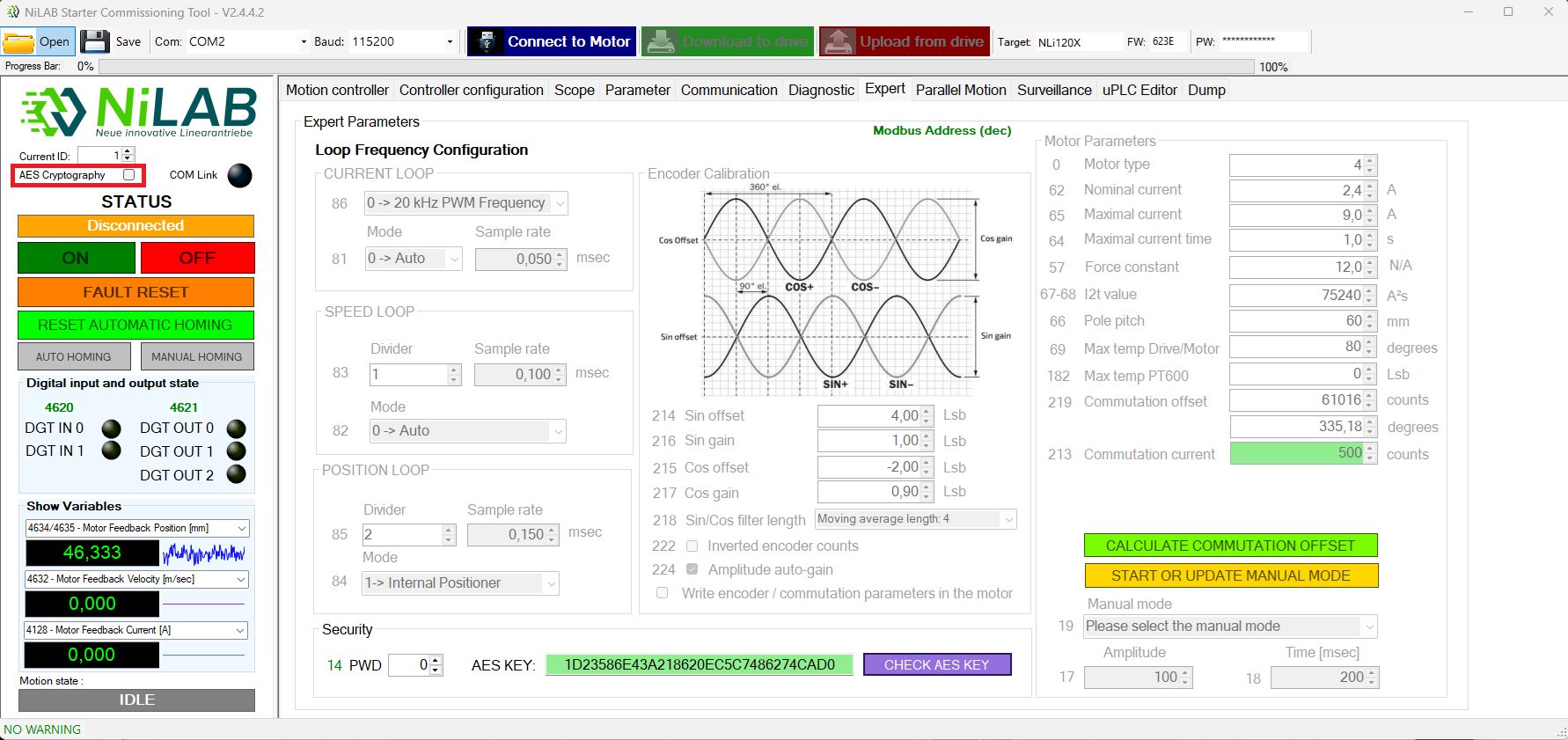The width and height of the screenshot is (1568, 740).
Task: Switch to the Controller configuration tab
Action: coord(472,90)
